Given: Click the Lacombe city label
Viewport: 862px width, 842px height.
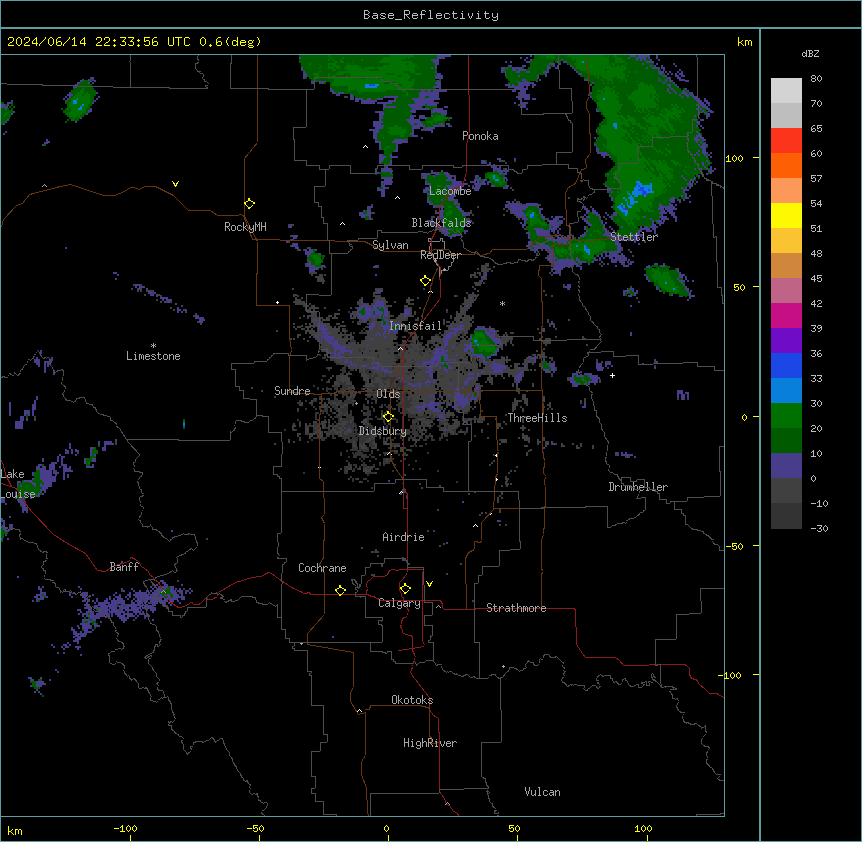Looking at the screenshot, I should pos(450,191).
